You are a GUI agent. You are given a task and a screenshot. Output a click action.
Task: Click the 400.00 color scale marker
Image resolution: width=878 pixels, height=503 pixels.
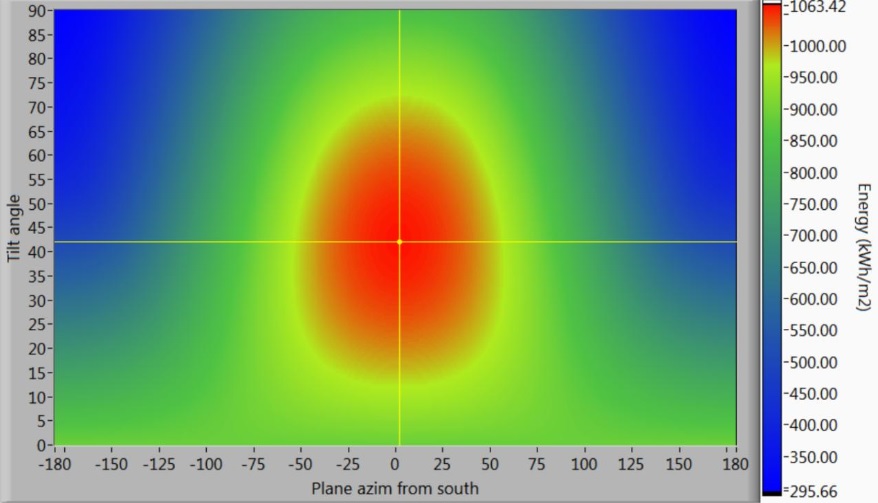click(814, 425)
